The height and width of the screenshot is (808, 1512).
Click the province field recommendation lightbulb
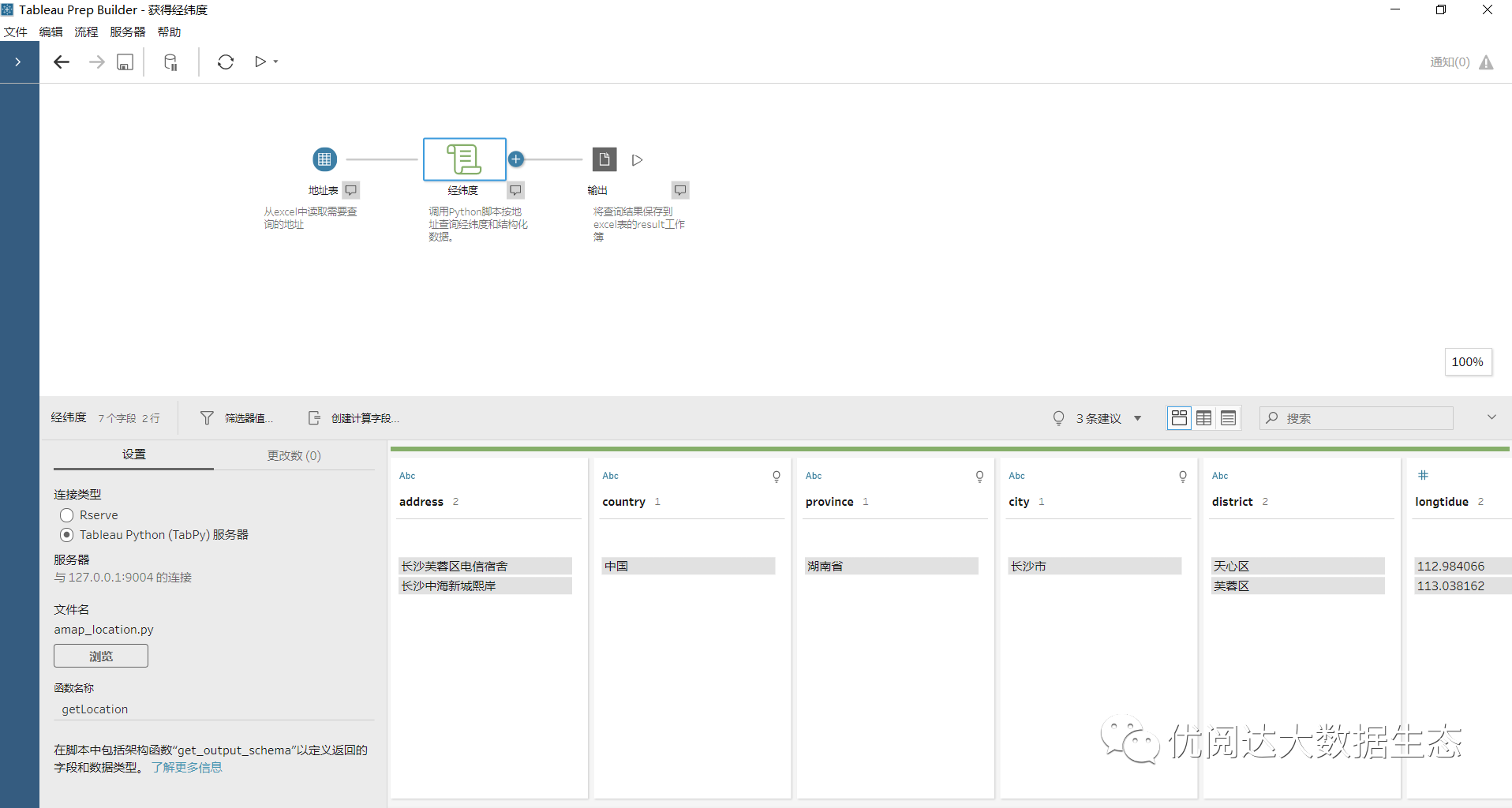coord(979,477)
